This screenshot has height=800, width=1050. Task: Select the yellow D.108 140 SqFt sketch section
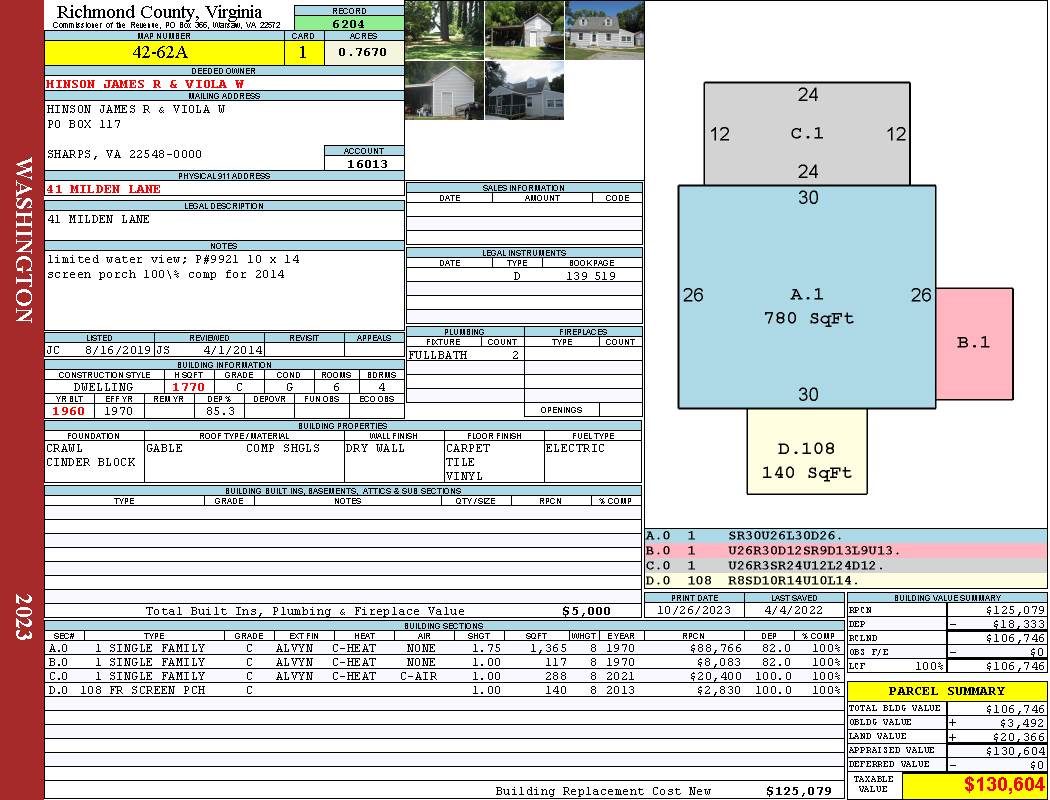pyautogui.click(x=807, y=460)
